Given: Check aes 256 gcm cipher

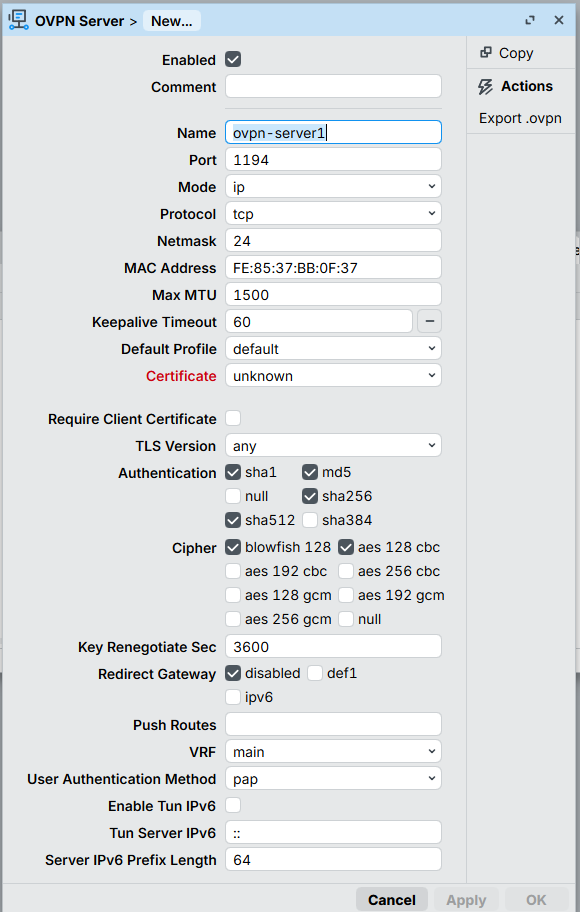Looking at the screenshot, I should pos(233,619).
